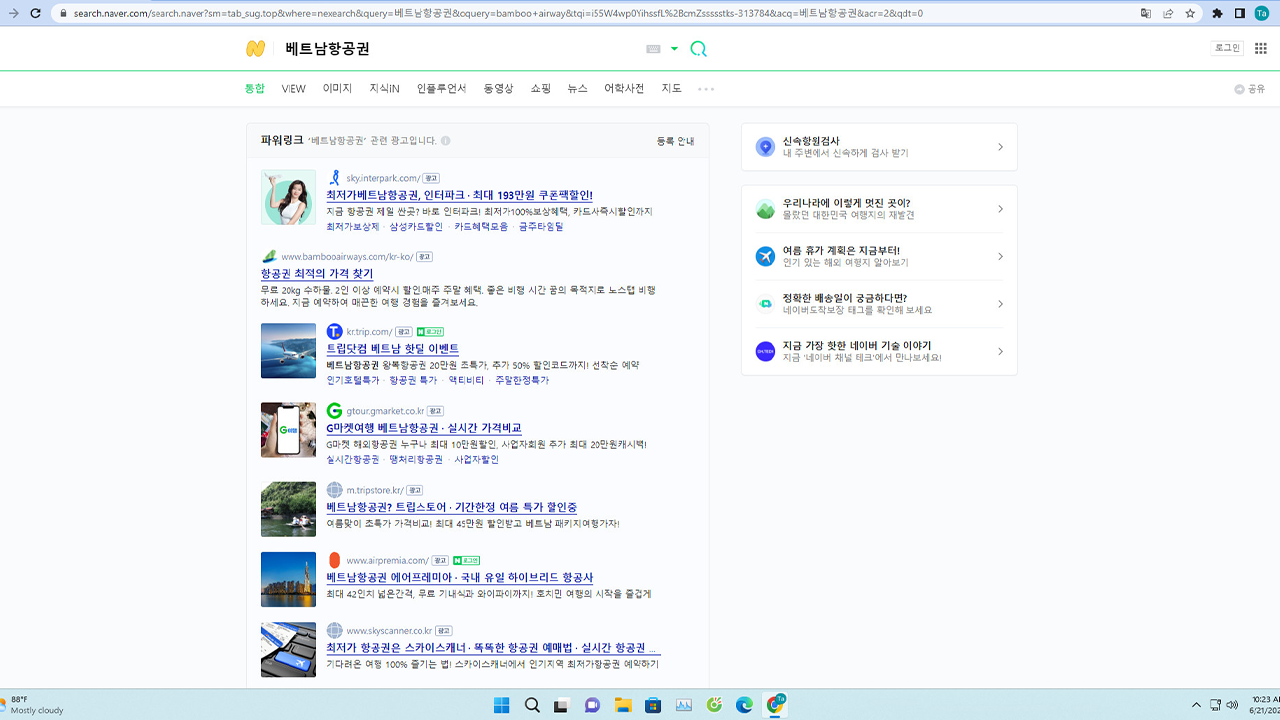Open the 신속항원검사 chevron arrow

click(x=1000, y=147)
